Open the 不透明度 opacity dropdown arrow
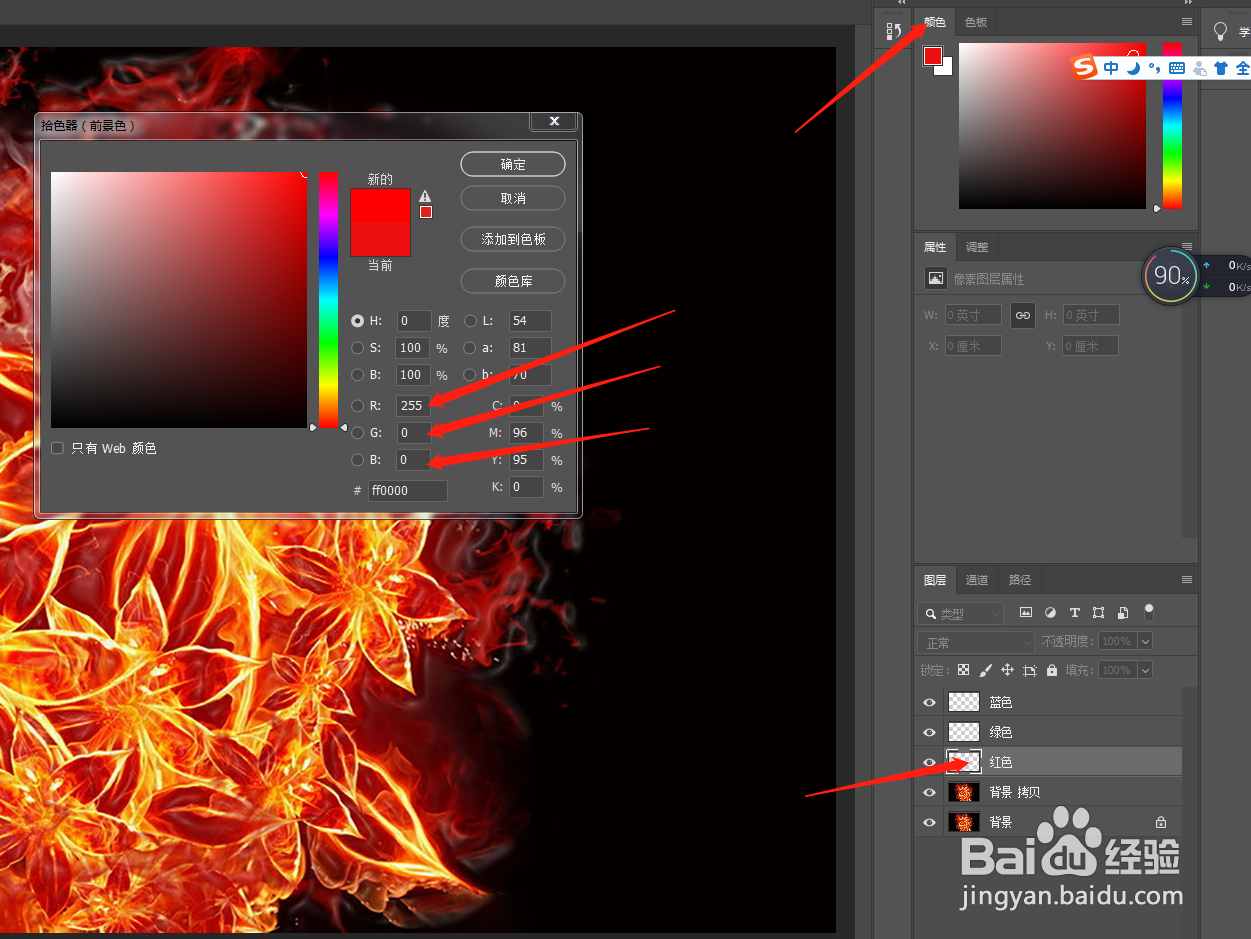 point(1145,642)
